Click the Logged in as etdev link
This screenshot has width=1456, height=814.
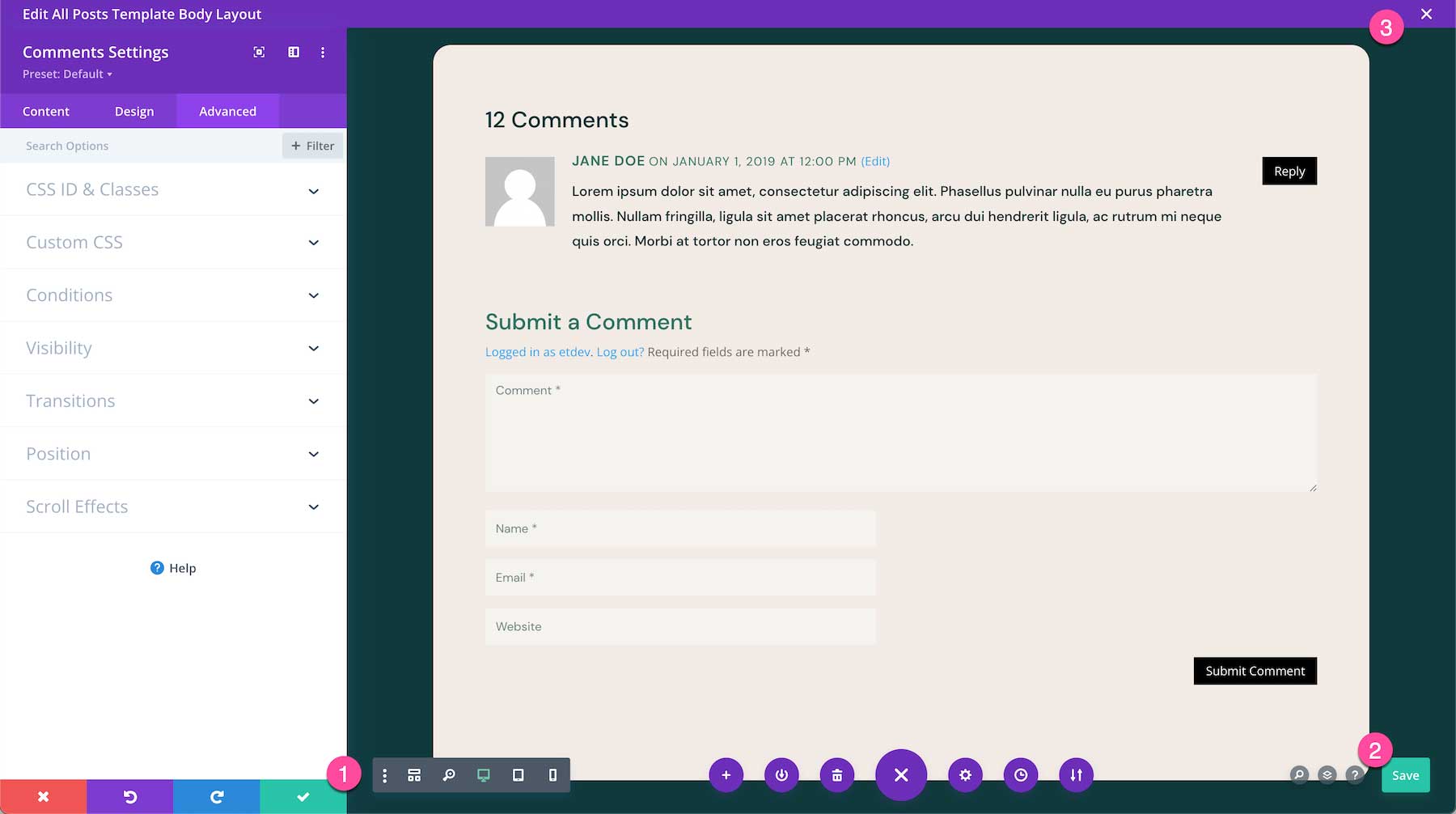click(x=538, y=352)
